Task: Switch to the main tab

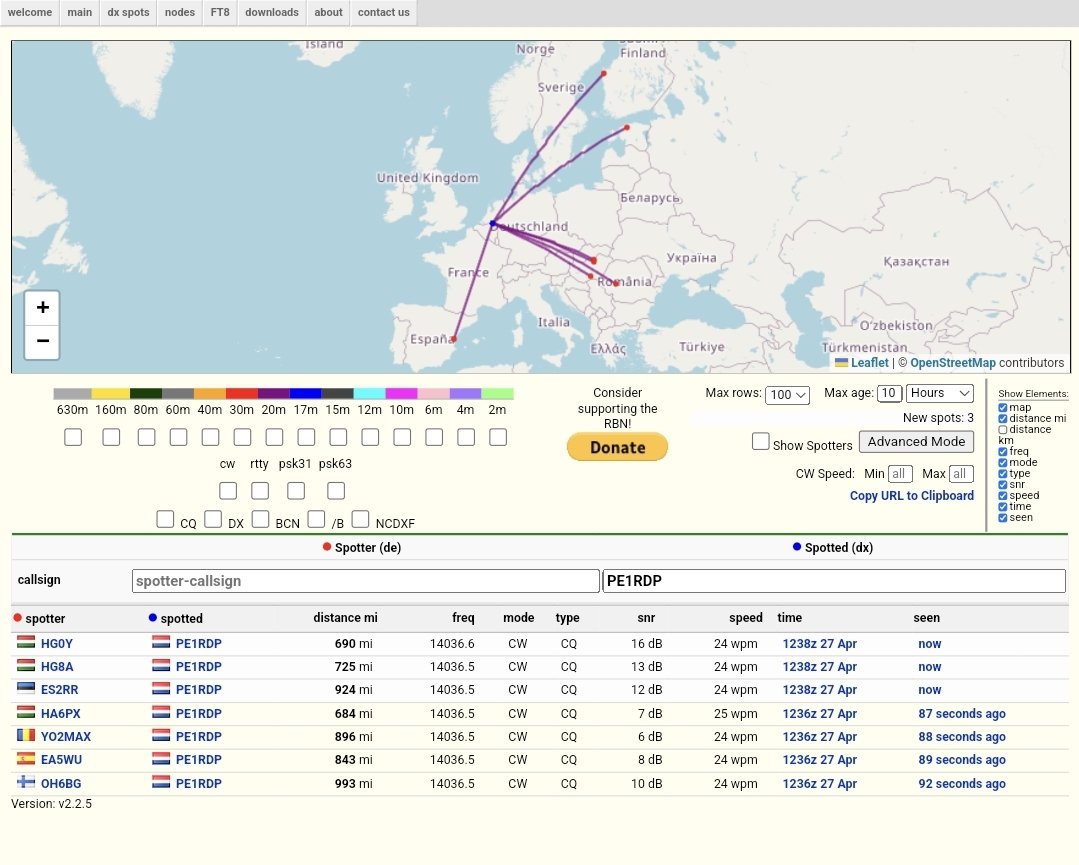Action: pyautogui.click(x=80, y=12)
